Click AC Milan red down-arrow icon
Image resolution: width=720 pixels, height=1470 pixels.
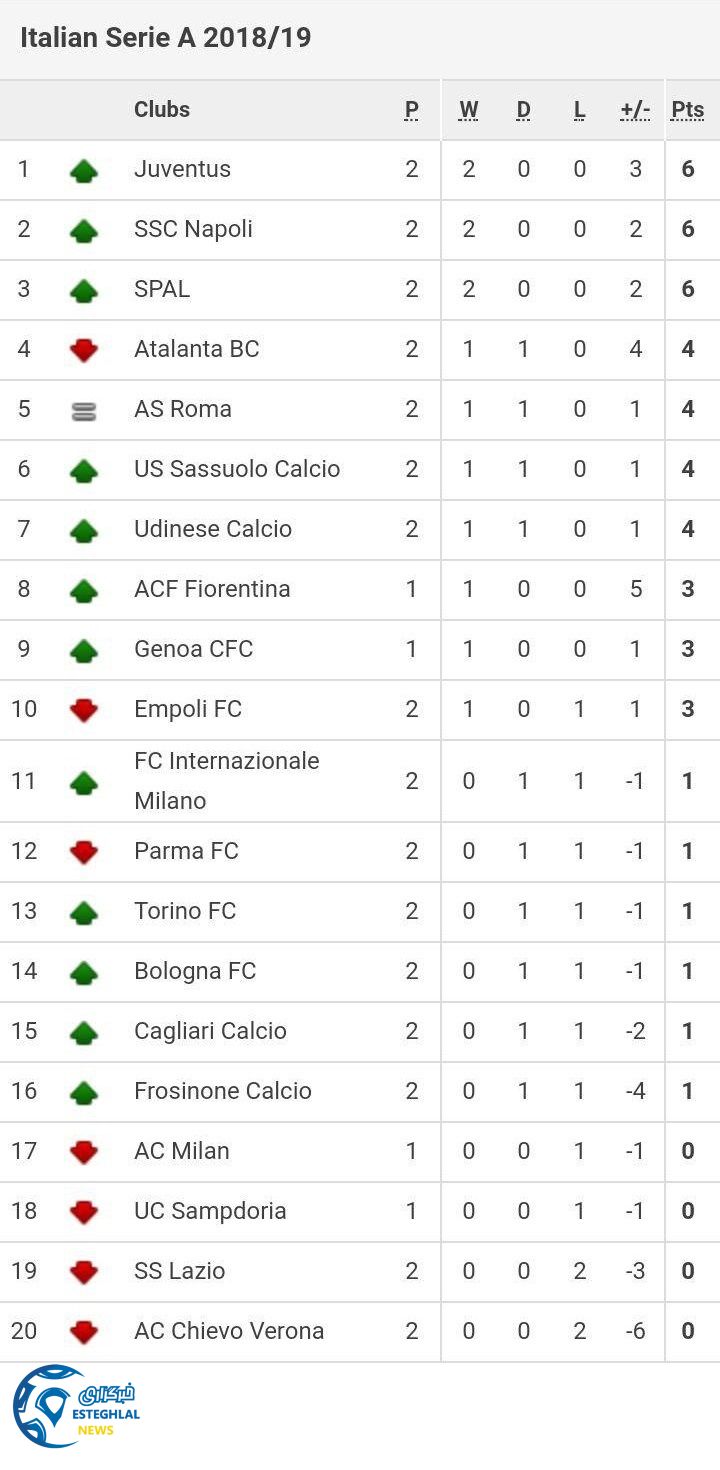(x=84, y=1152)
